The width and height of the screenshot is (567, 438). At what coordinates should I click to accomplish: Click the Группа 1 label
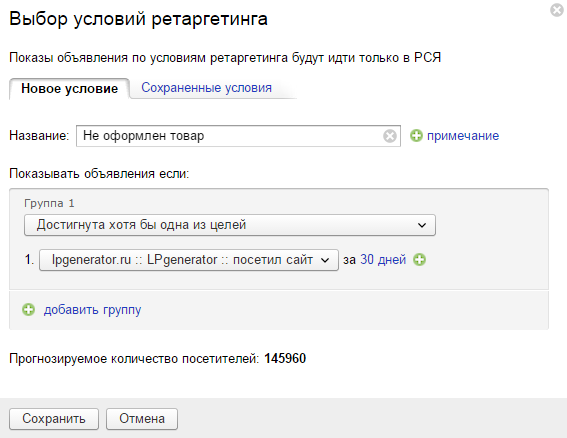tap(49, 203)
